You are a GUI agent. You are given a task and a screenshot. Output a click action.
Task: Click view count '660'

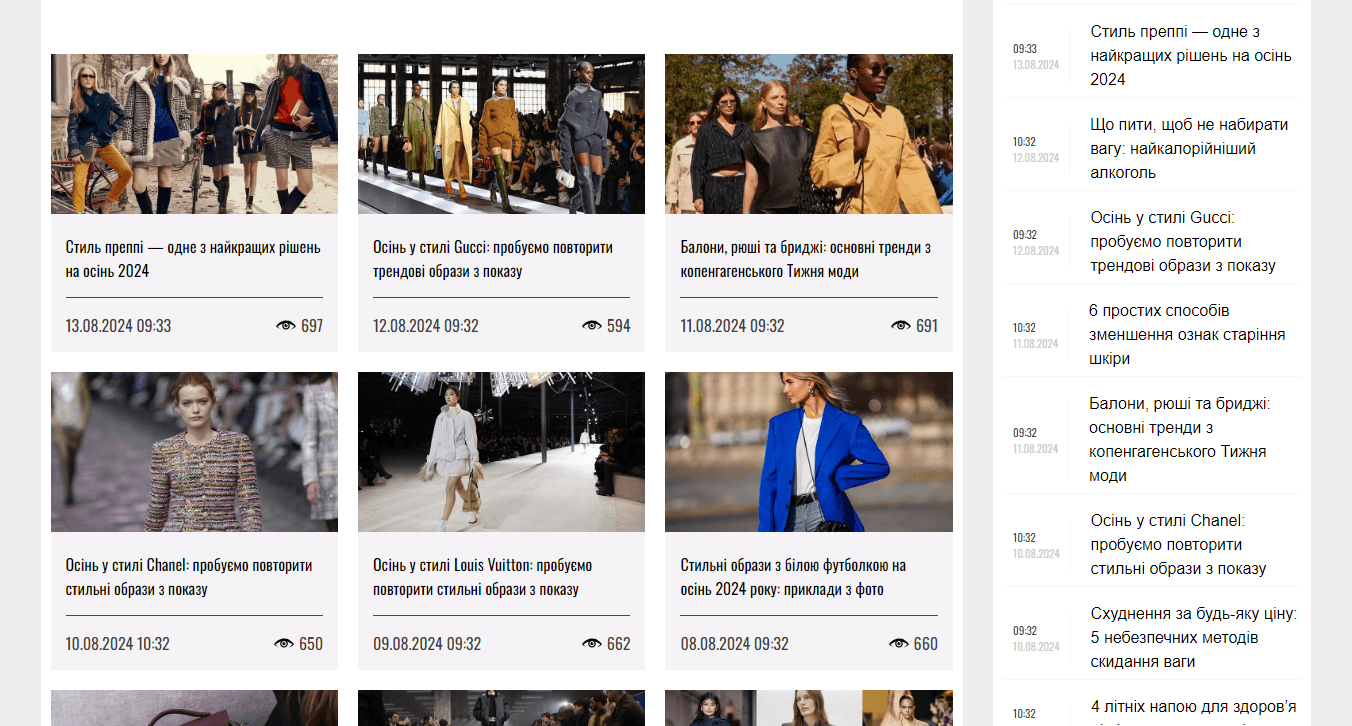click(x=926, y=644)
